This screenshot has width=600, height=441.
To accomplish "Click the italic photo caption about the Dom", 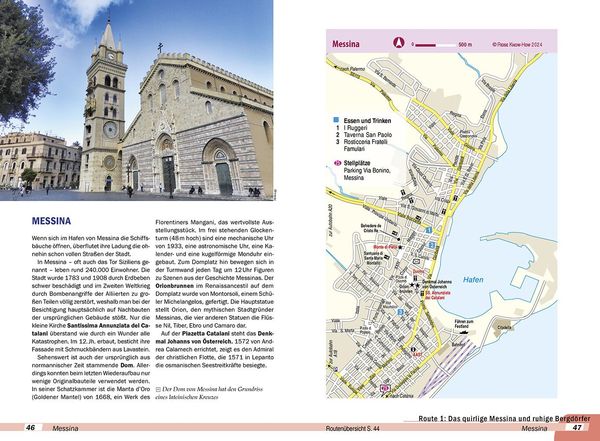I will point(209,393).
